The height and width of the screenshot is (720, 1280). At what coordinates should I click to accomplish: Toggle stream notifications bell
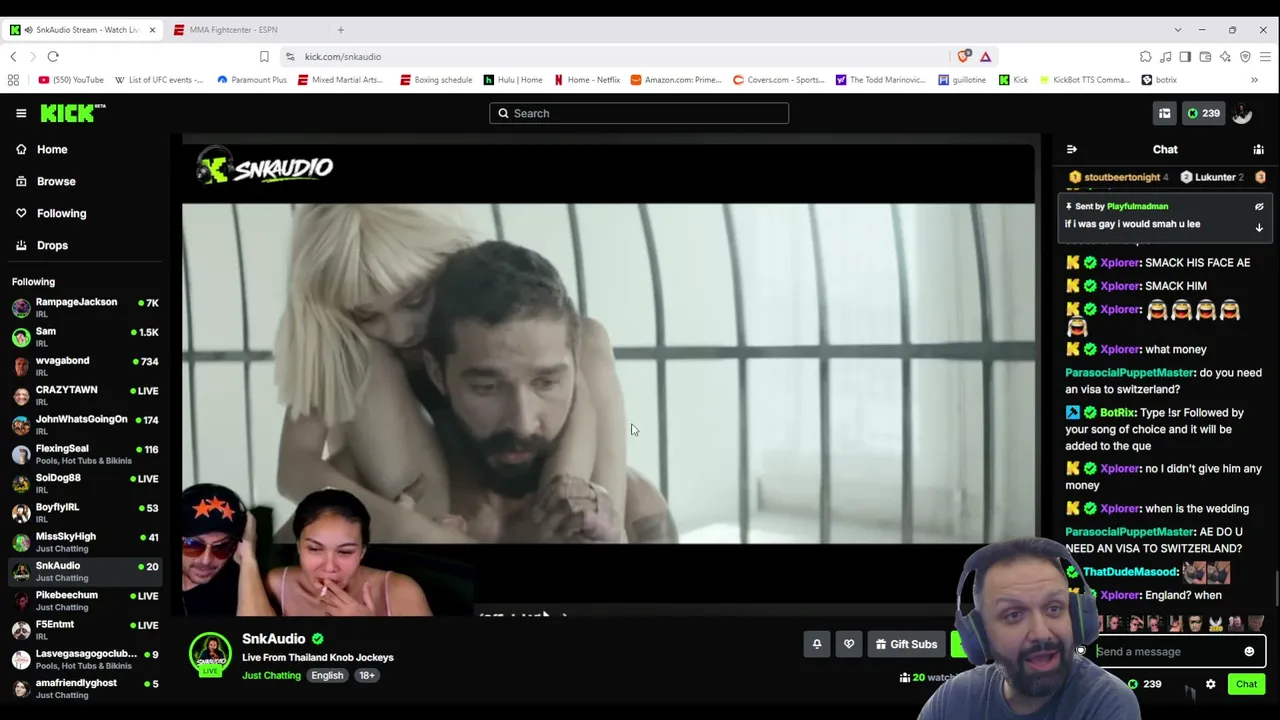tap(816, 644)
